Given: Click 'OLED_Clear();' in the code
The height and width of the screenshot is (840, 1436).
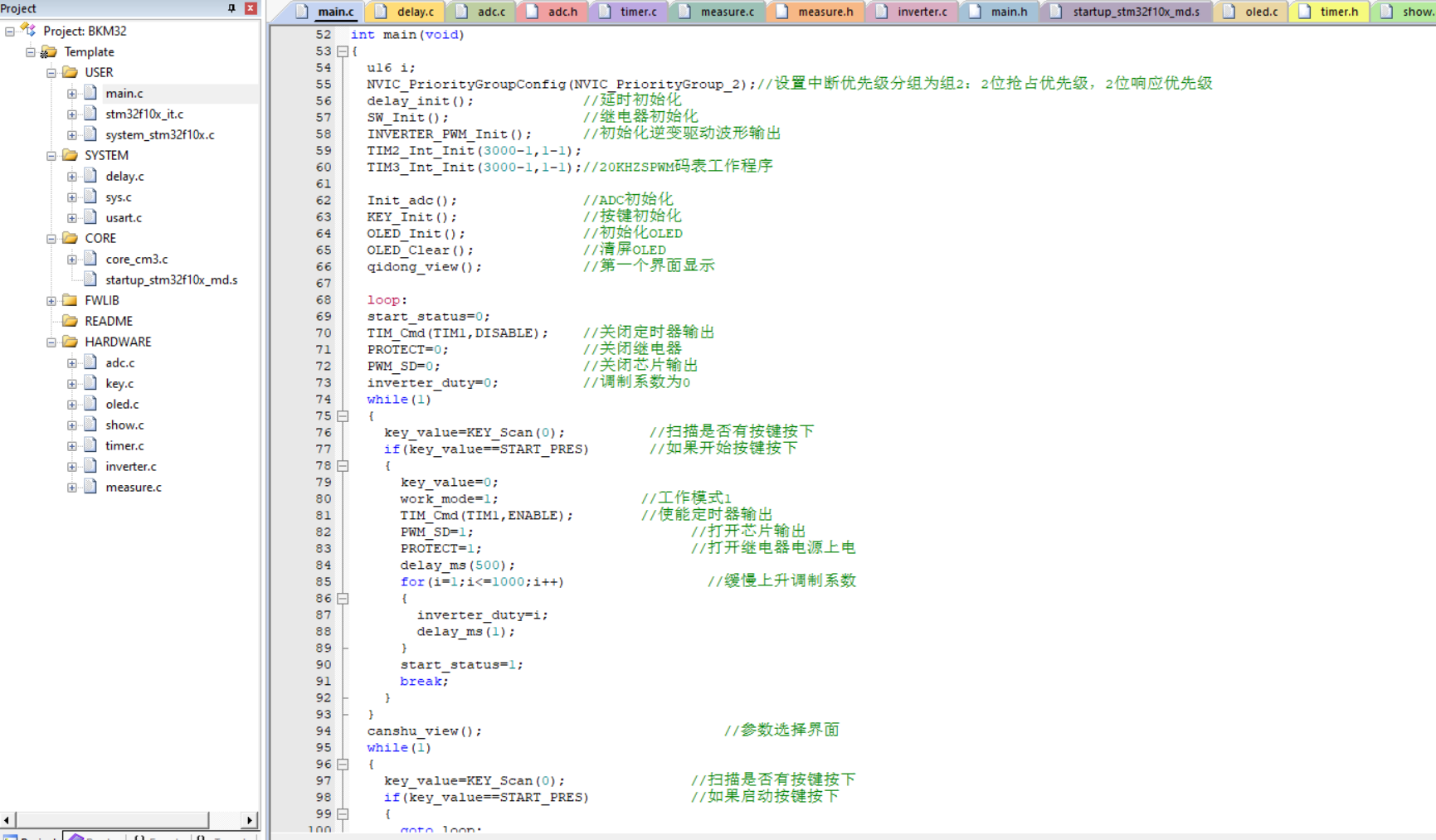Looking at the screenshot, I should click(421, 250).
